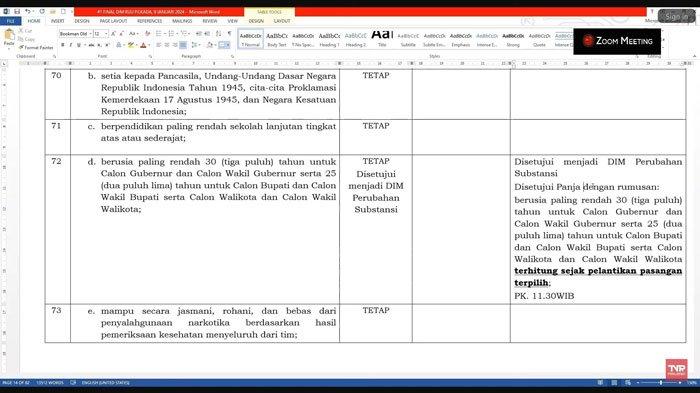Align text right
Viewport: 700px width, 393px height.
pos(175,45)
